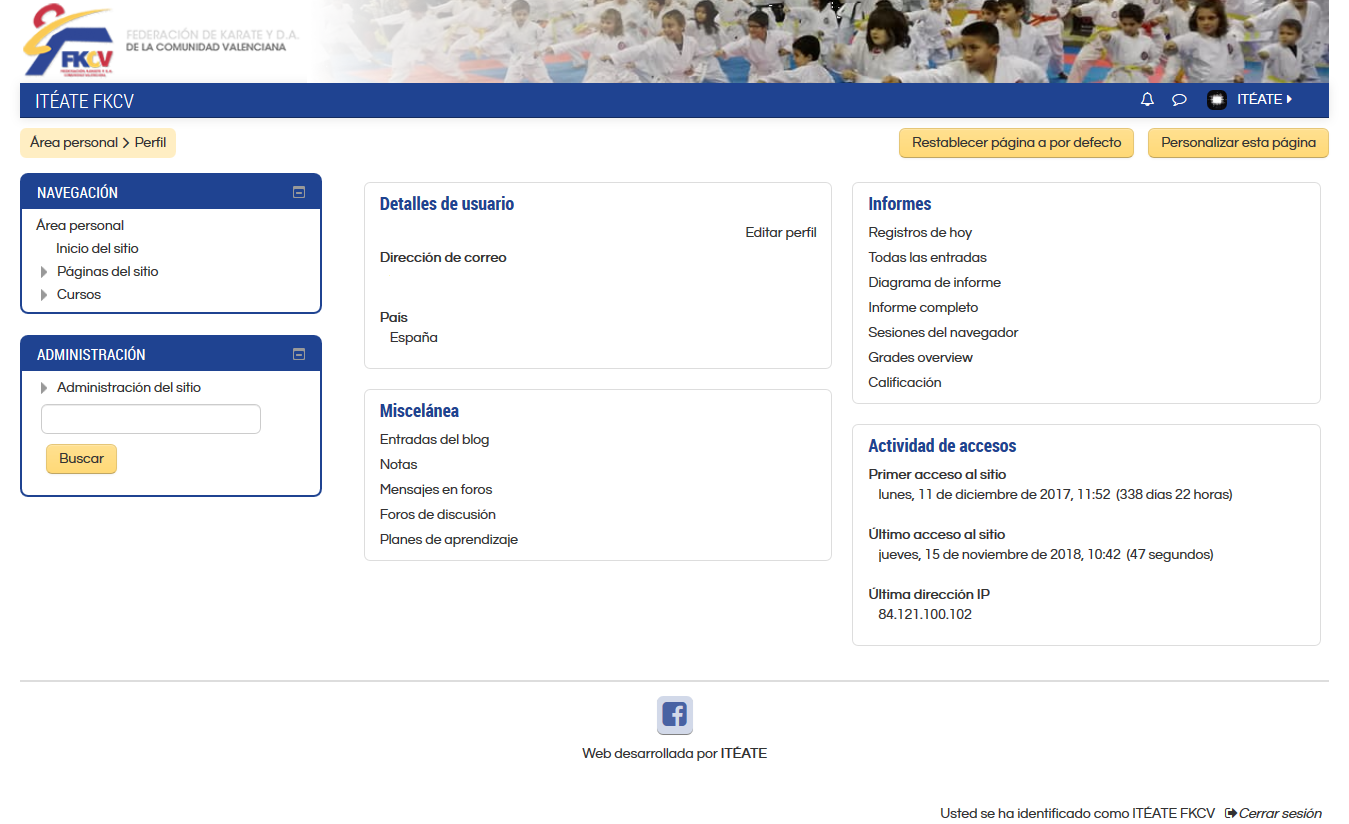1349x824 pixels.
Task: Click the Cerrar sesión logout arrow icon
Action: click(1230, 813)
